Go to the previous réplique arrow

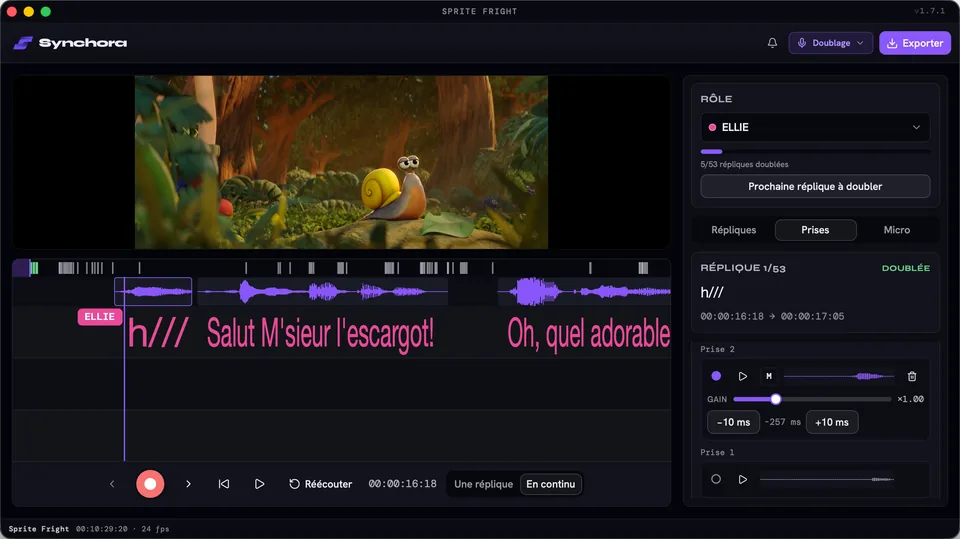click(112, 484)
